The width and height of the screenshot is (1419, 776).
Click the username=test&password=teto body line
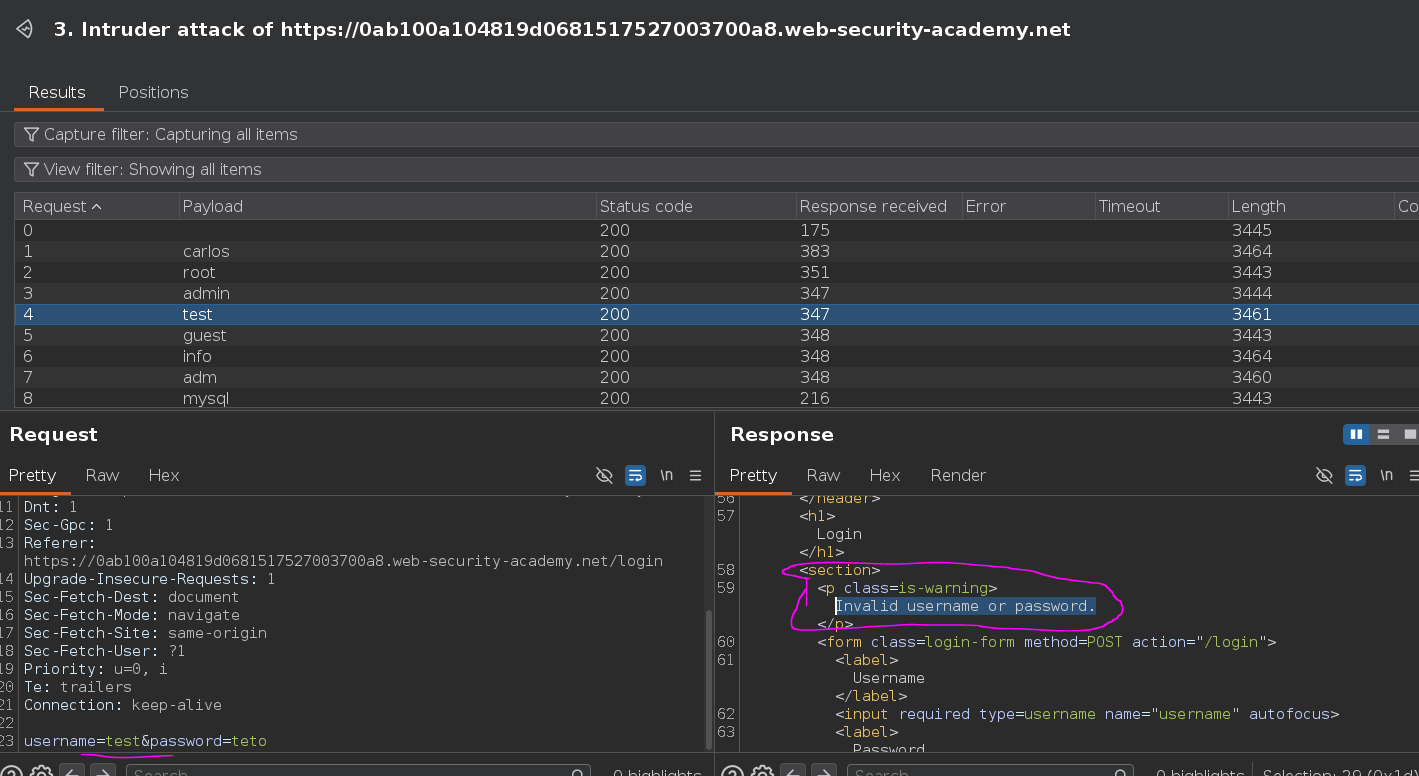click(145, 741)
